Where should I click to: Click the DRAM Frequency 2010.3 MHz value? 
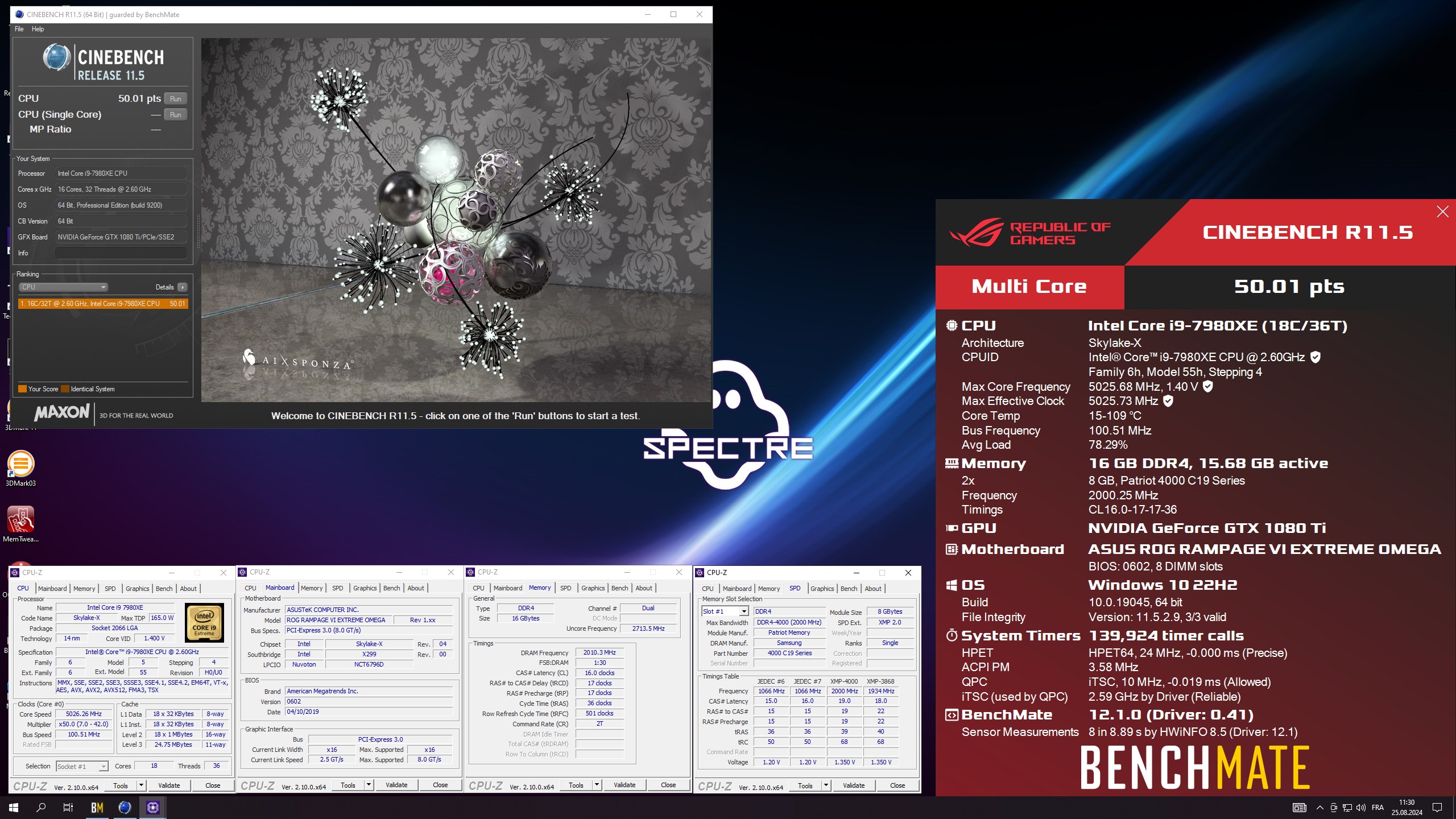599,652
